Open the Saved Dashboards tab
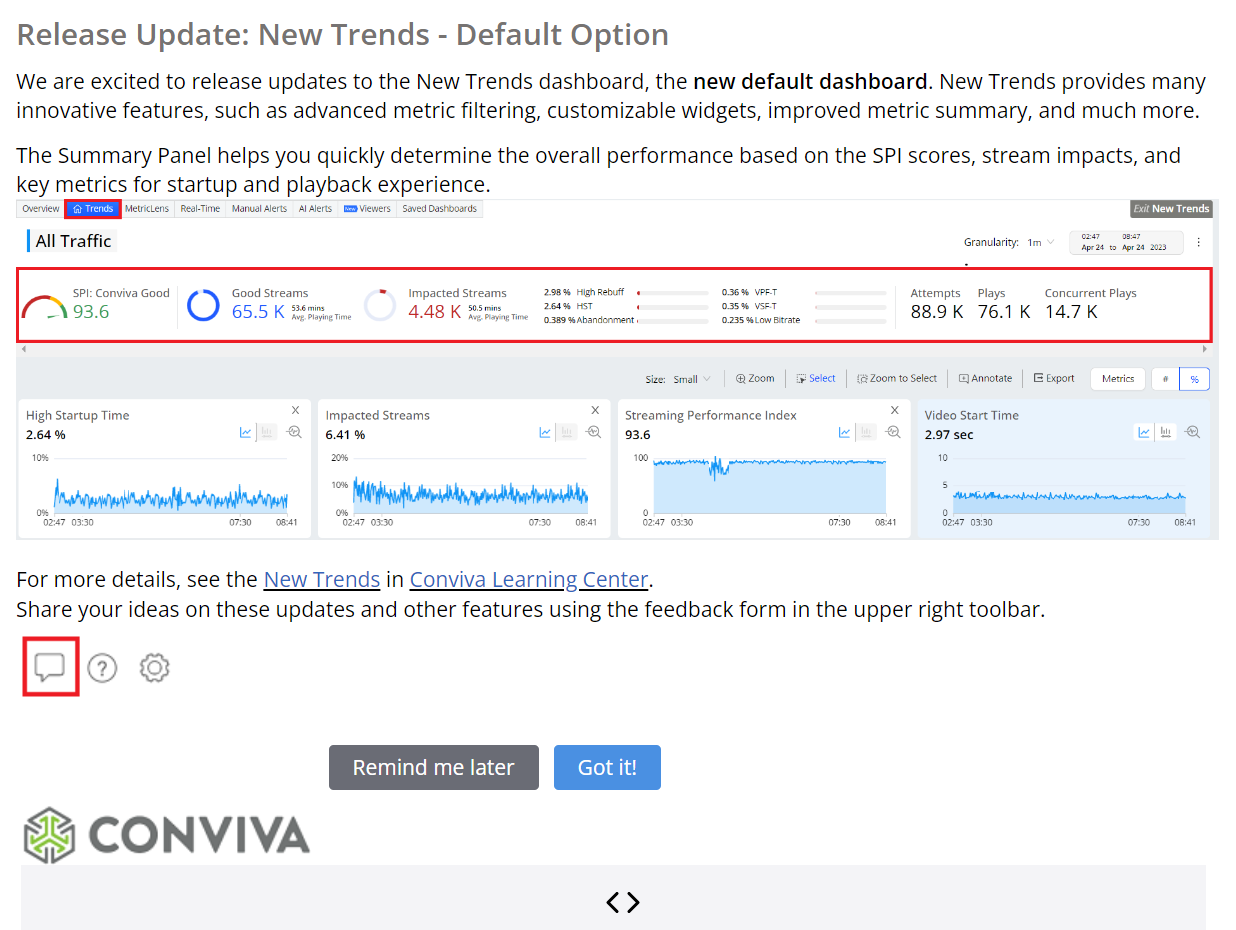The width and height of the screenshot is (1236, 930). [440, 209]
